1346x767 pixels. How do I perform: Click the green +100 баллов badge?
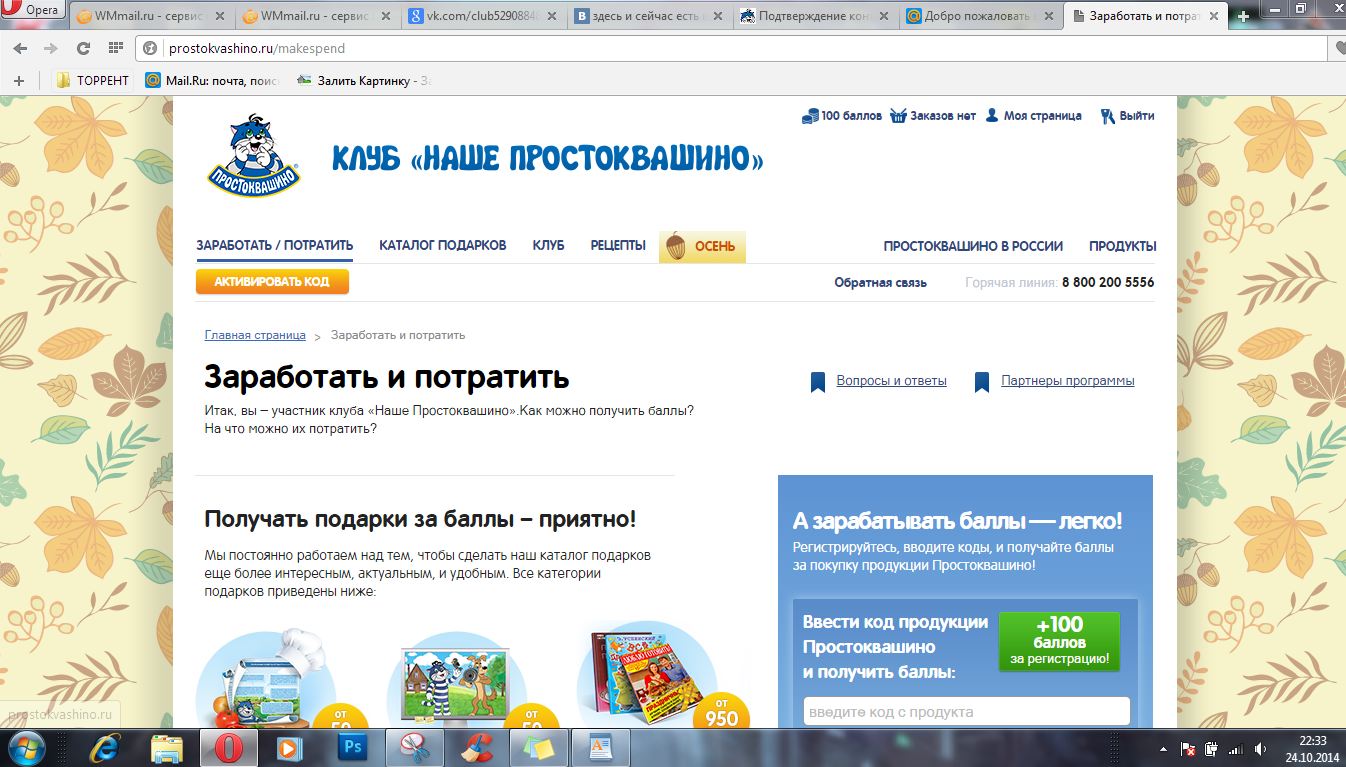click(1059, 641)
